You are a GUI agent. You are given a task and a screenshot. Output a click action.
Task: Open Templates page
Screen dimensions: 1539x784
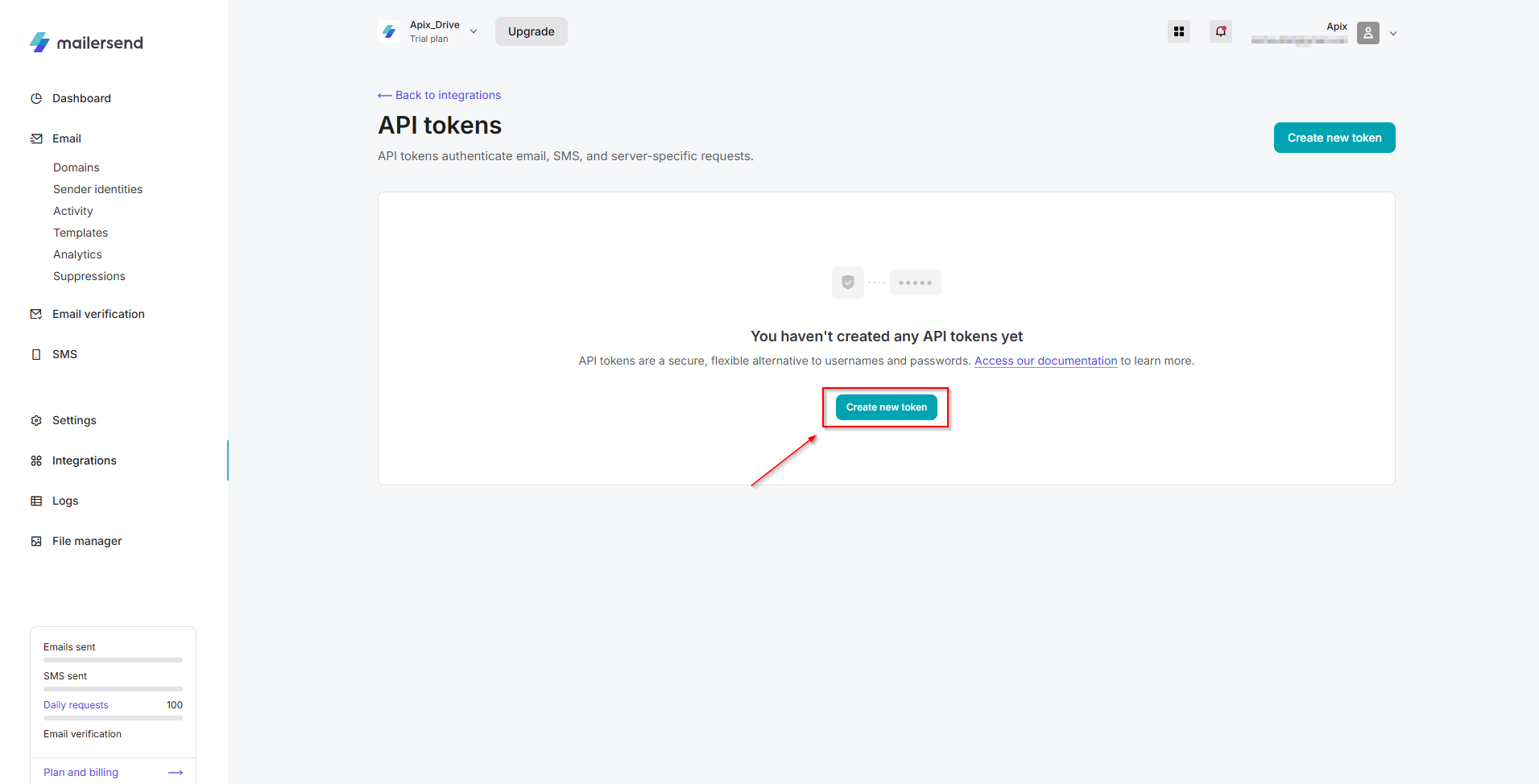[x=81, y=233]
